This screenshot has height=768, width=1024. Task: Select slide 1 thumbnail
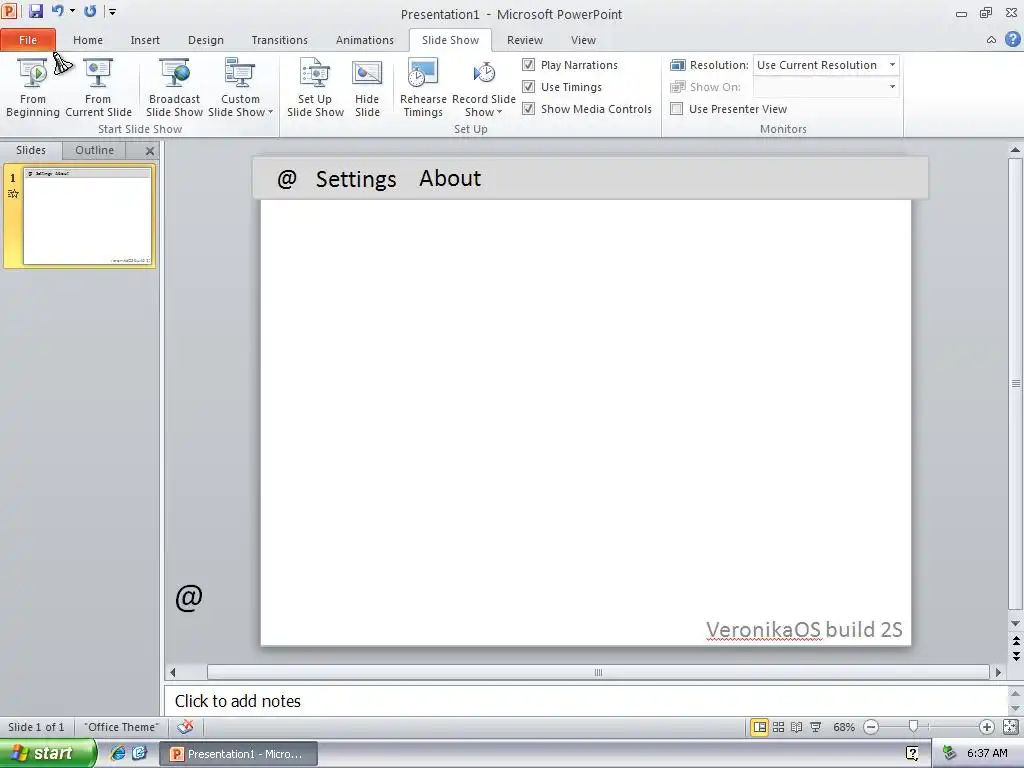(87, 217)
